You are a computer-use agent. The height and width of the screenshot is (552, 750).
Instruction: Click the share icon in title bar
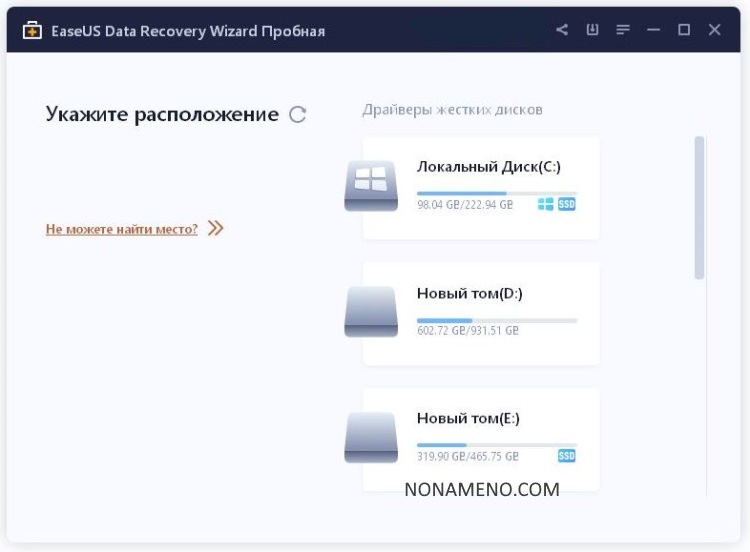coord(562,30)
